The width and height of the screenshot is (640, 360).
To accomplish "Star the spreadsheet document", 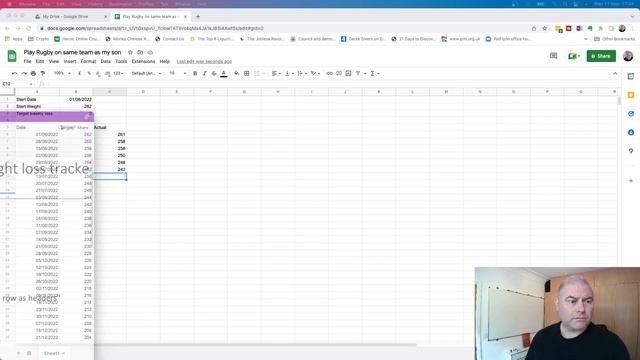I will [130, 53].
